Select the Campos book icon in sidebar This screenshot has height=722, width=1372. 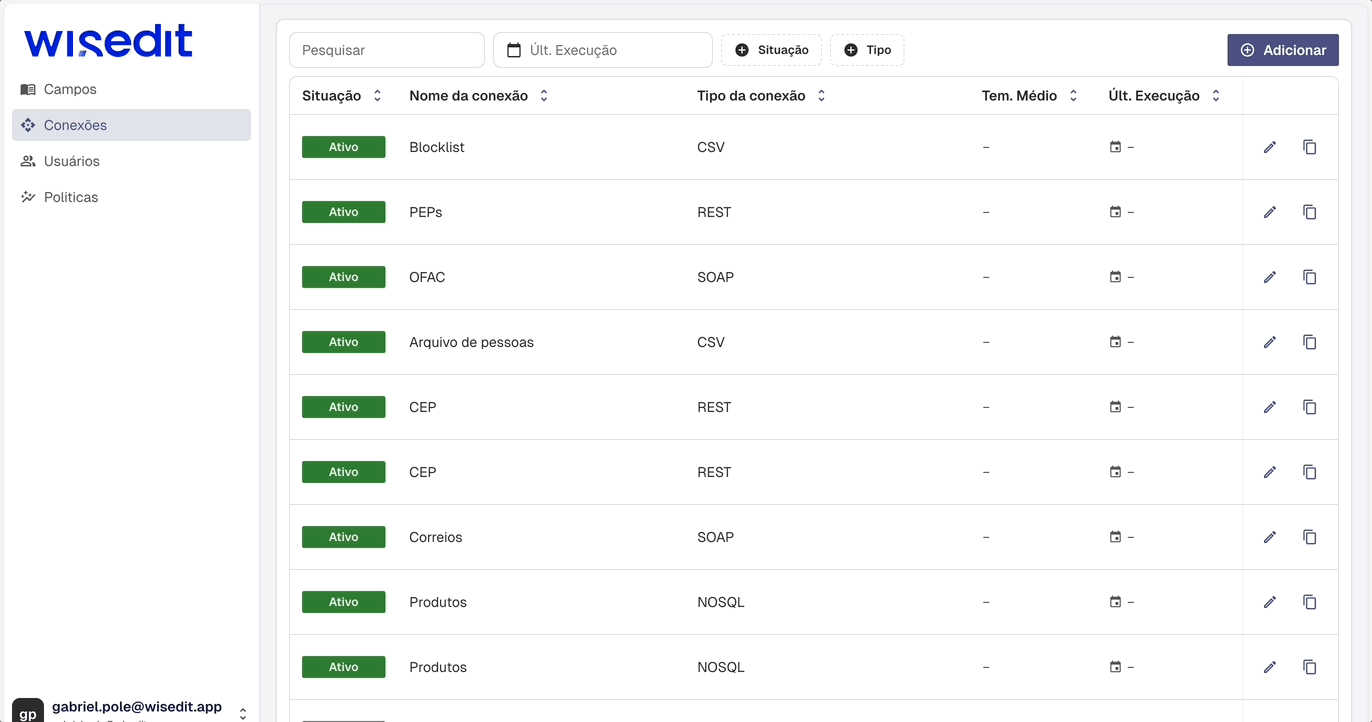coord(28,89)
